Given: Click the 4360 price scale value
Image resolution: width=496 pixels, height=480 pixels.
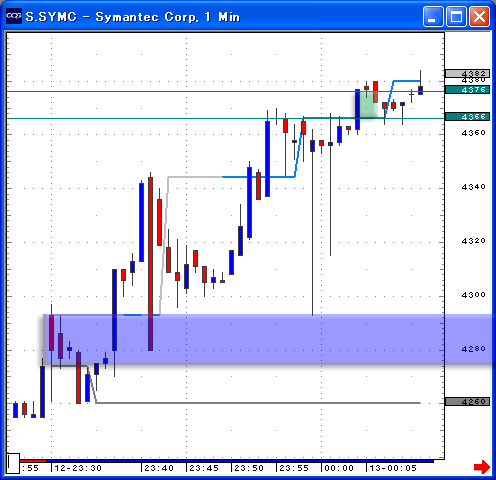Looking at the screenshot, I should coord(473,133).
